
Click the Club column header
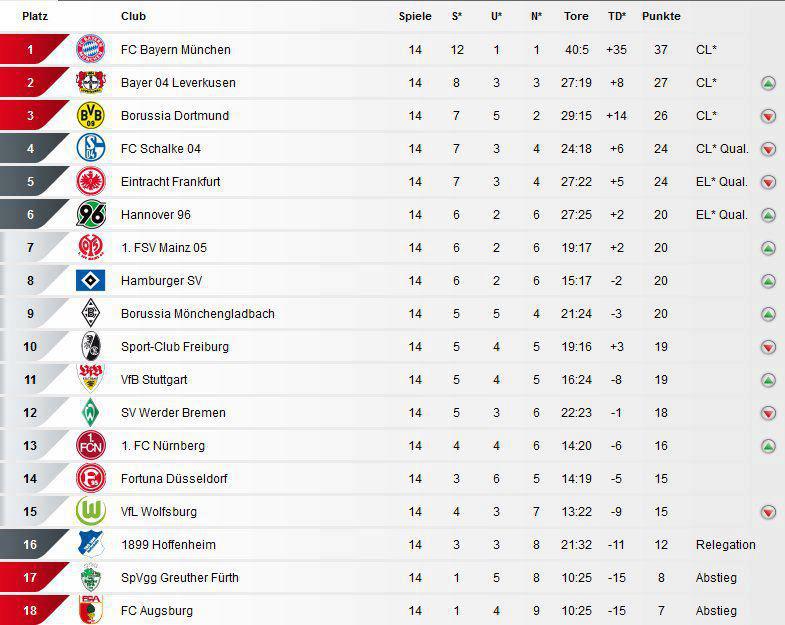click(x=134, y=16)
